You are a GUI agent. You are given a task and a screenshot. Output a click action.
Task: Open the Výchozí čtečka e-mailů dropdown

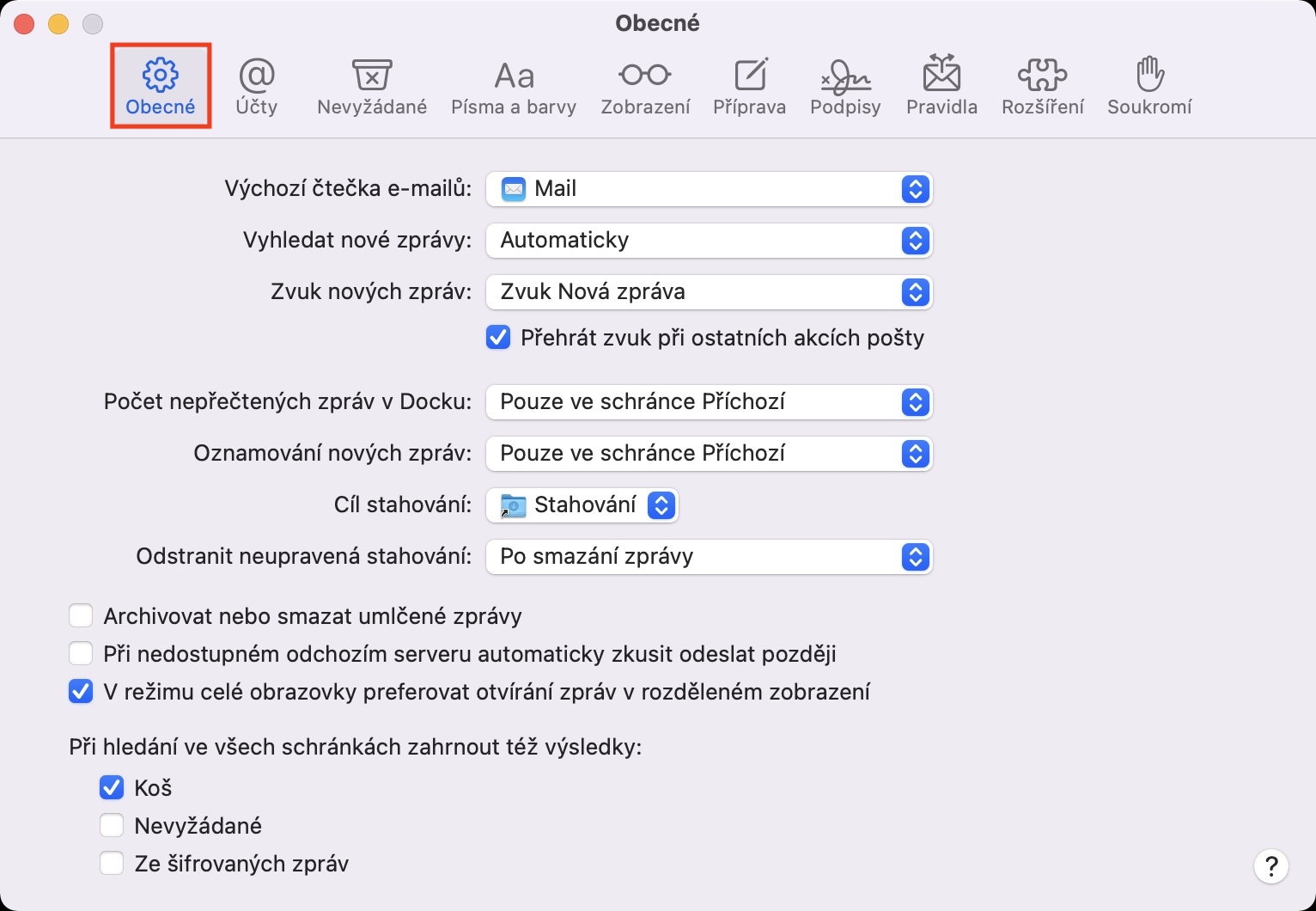(x=709, y=189)
